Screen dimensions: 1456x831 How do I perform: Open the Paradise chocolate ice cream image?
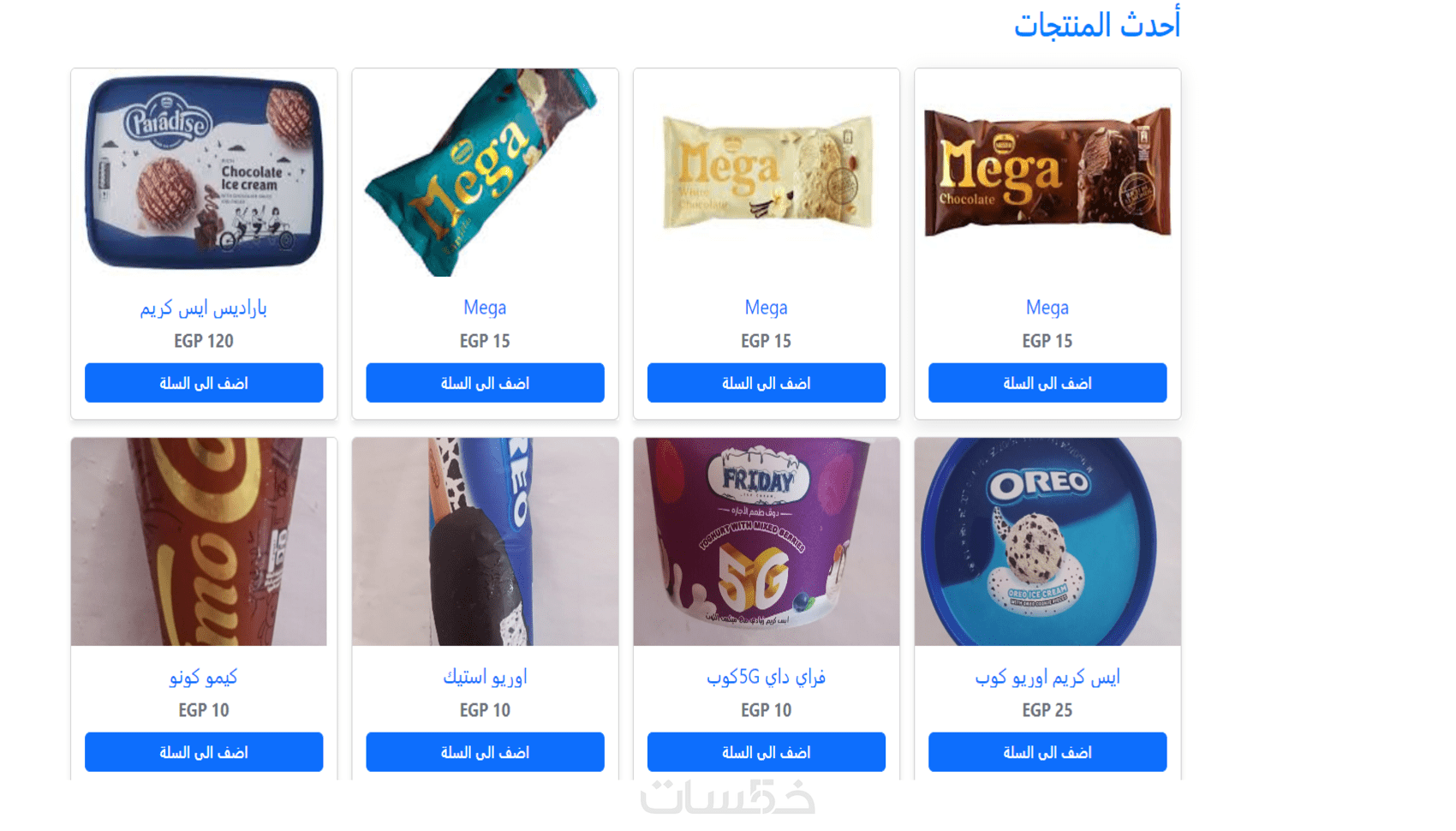tap(204, 172)
